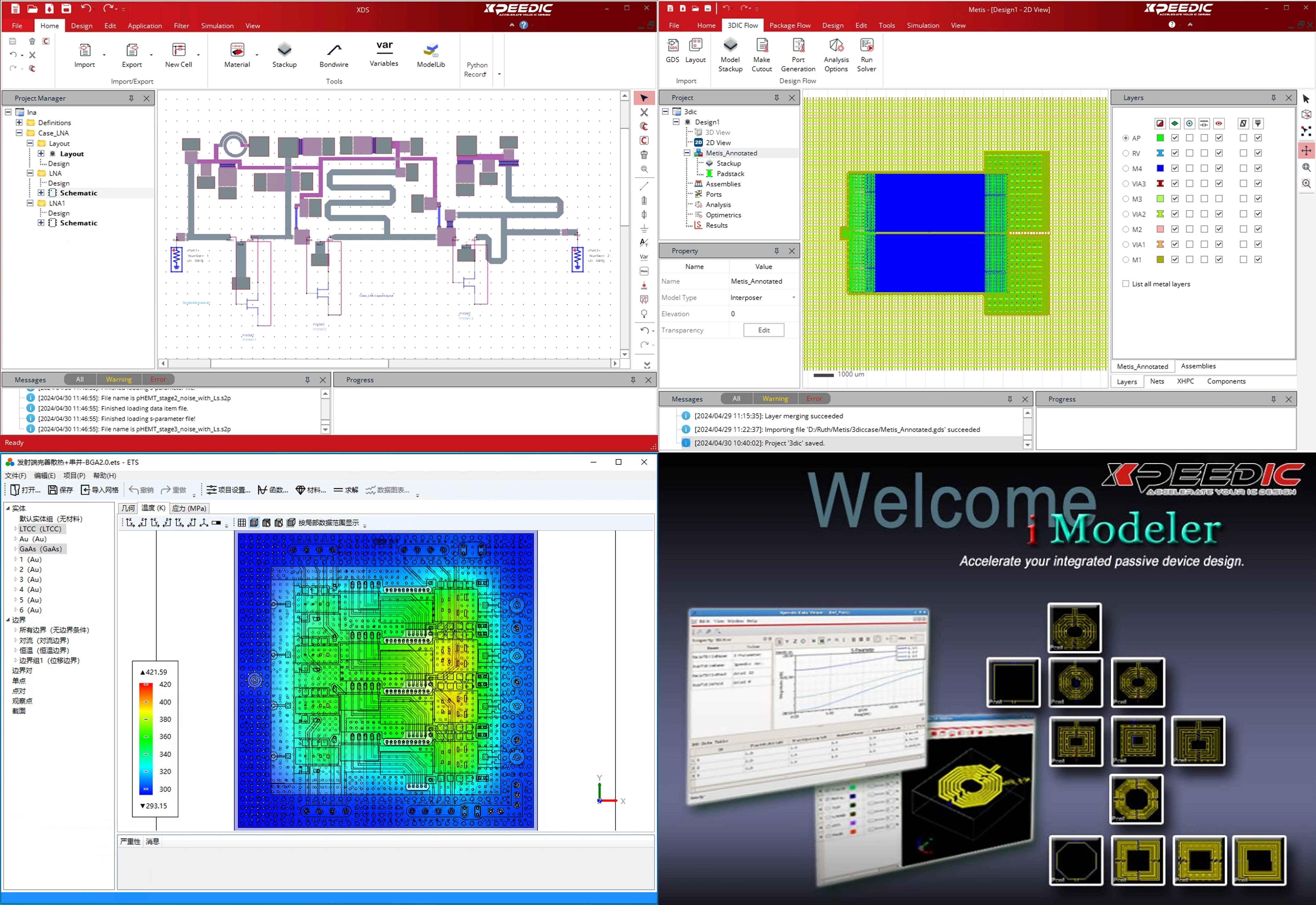This screenshot has height=905, width=1316.
Task: Click the Transparency Edit button
Action: click(x=763, y=330)
